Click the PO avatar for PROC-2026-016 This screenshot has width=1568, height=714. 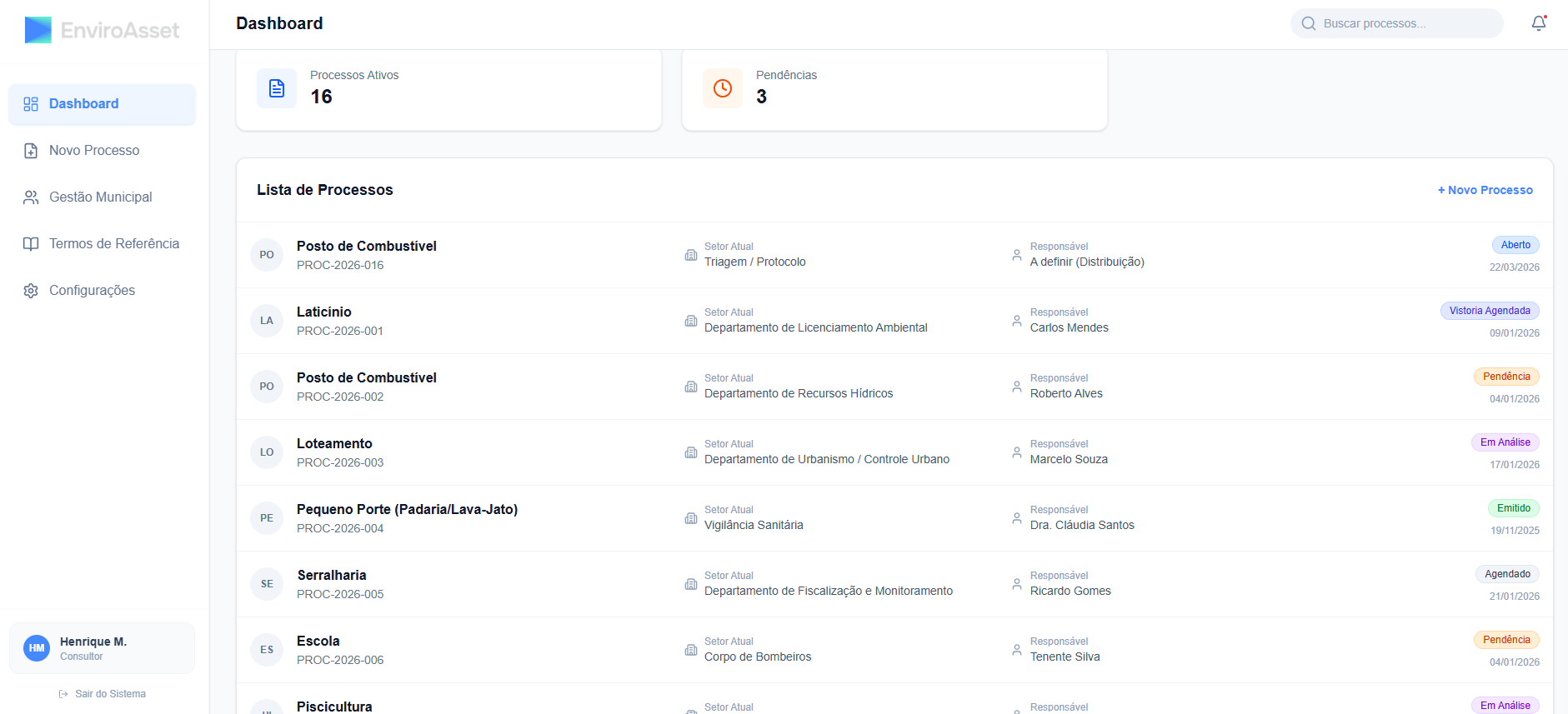pyautogui.click(x=267, y=255)
